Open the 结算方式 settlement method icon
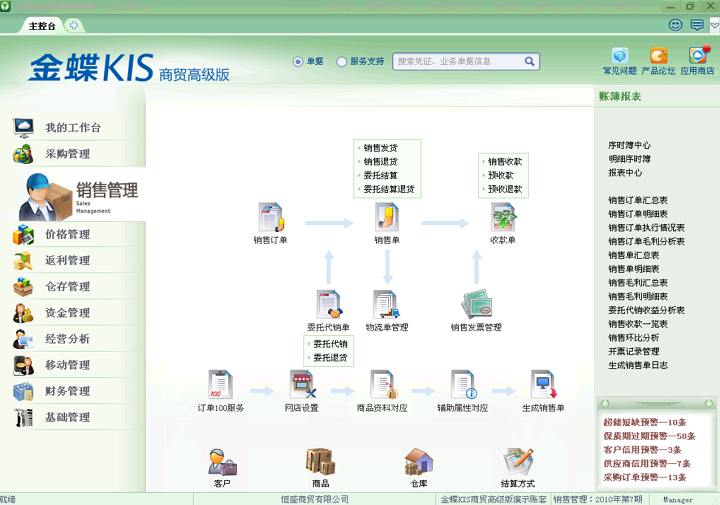The width and height of the screenshot is (720, 505). tap(518, 462)
